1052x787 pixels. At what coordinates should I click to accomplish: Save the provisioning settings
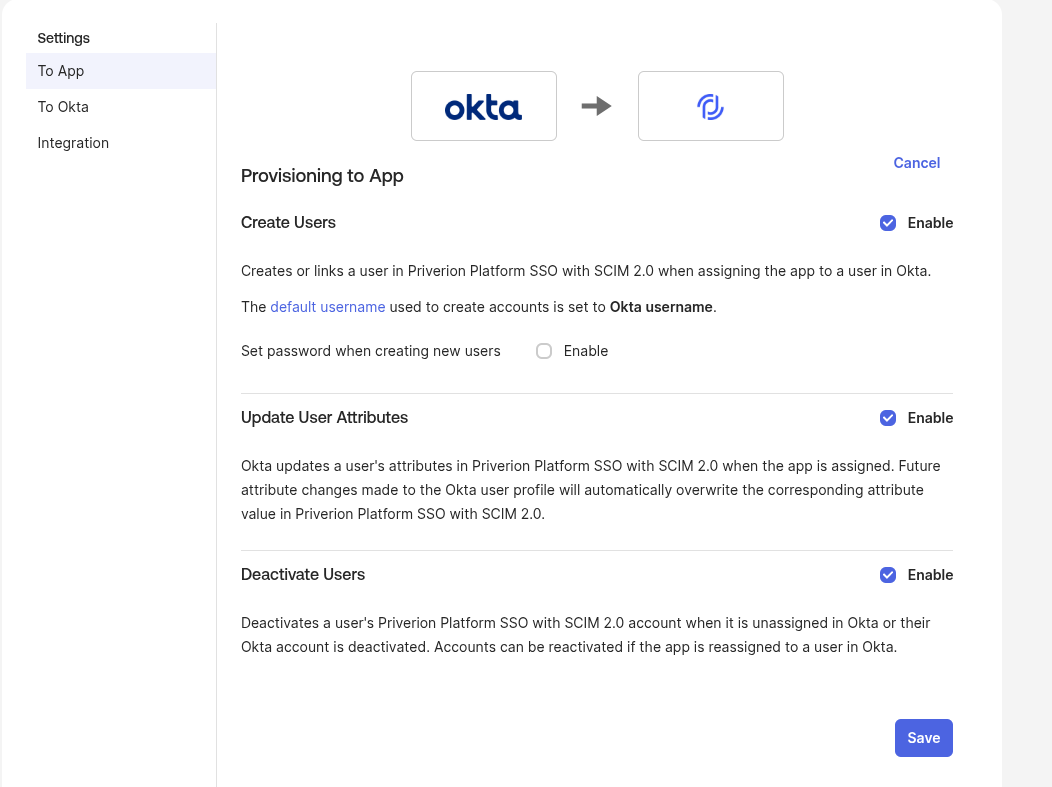pyautogui.click(x=923, y=738)
